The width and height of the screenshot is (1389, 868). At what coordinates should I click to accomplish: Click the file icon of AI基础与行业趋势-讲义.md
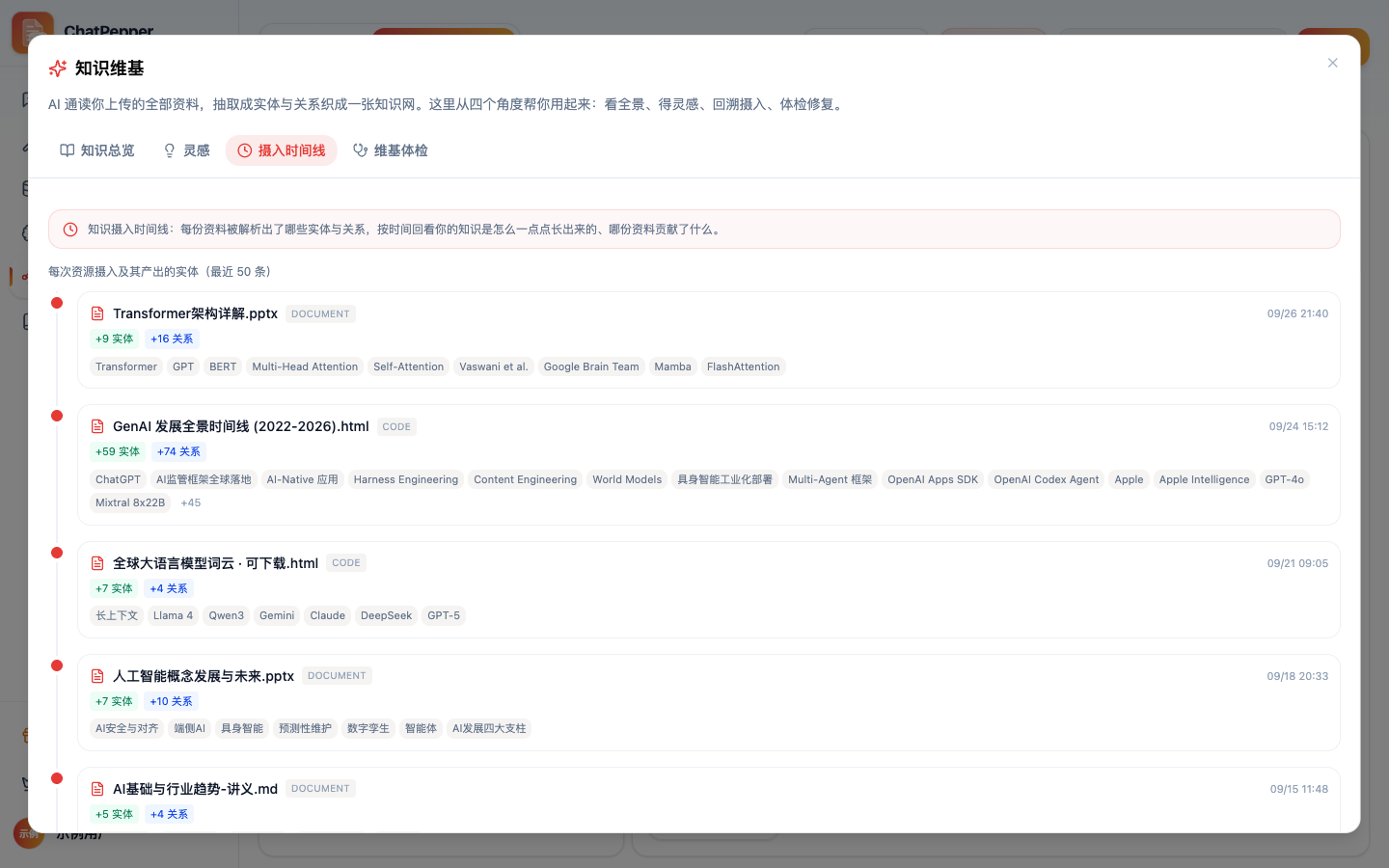[97, 789]
